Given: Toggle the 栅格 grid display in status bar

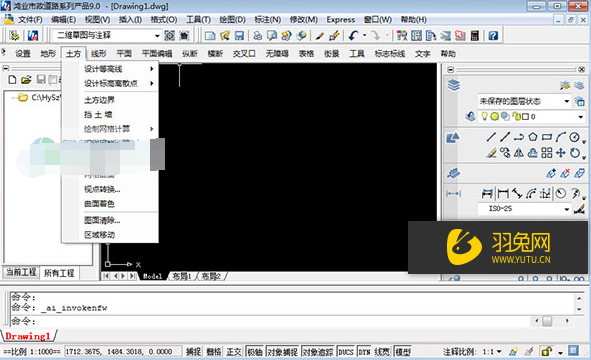Looking at the screenshot, I should point(214,352).
